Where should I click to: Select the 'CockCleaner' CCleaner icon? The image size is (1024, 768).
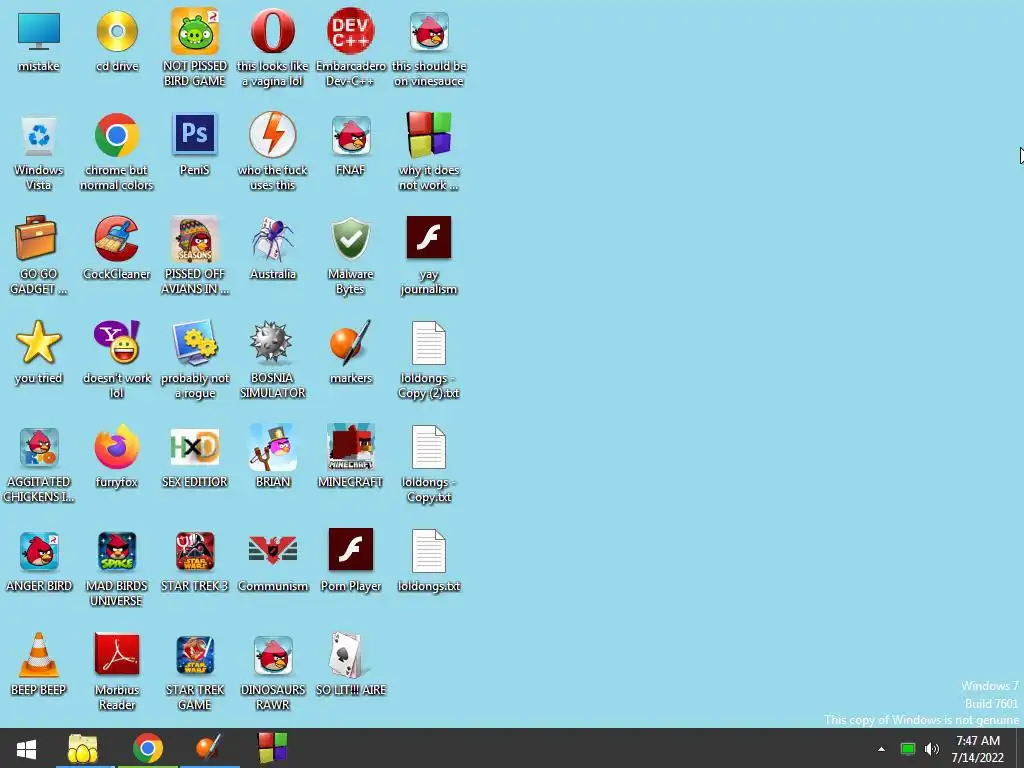(117, 238)
